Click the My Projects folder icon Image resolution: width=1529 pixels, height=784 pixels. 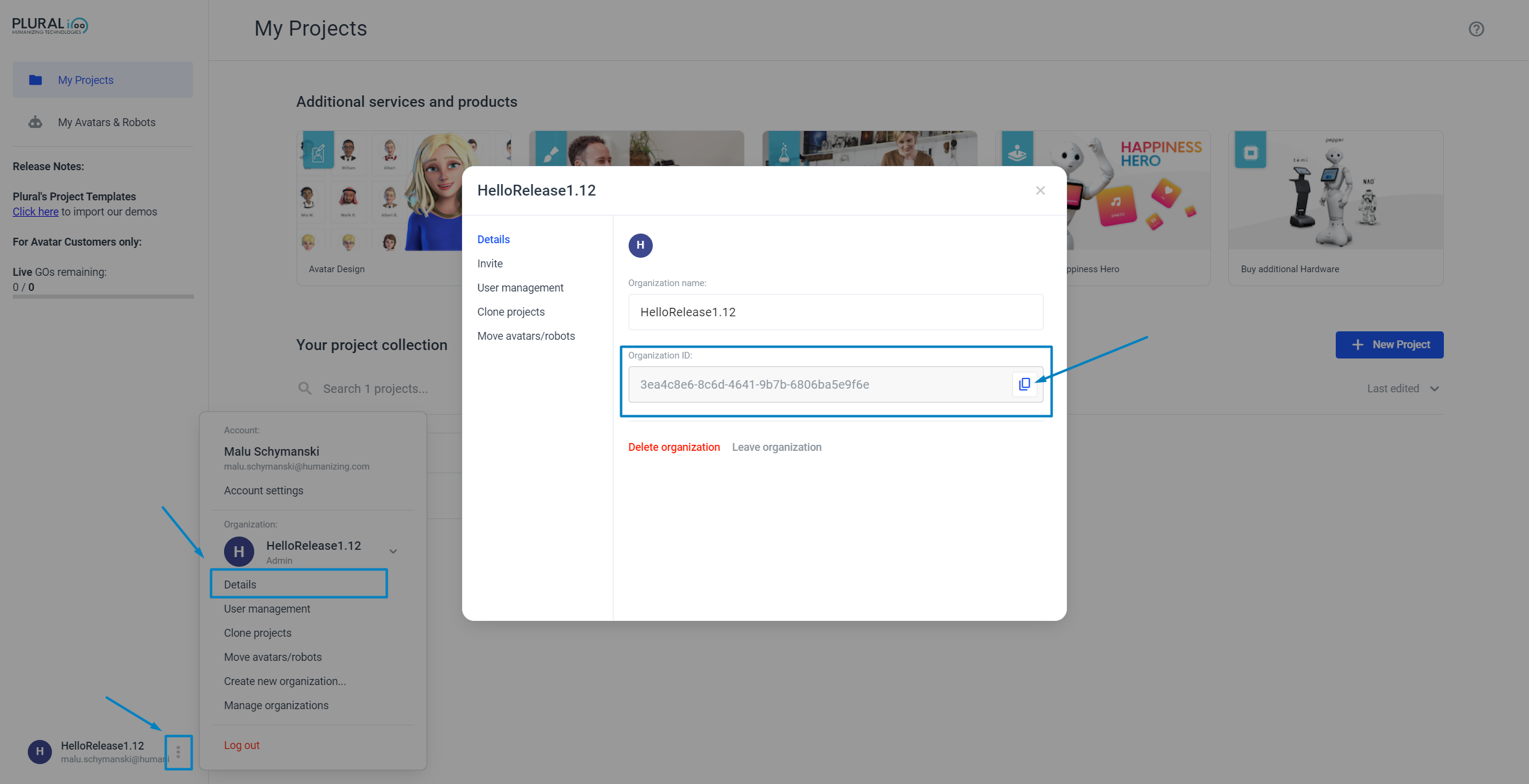(x=36, y=80)
